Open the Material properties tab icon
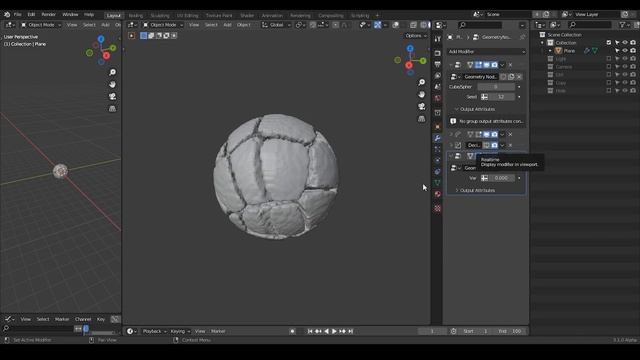Screen dimensions: 640x360 point(438,194)
